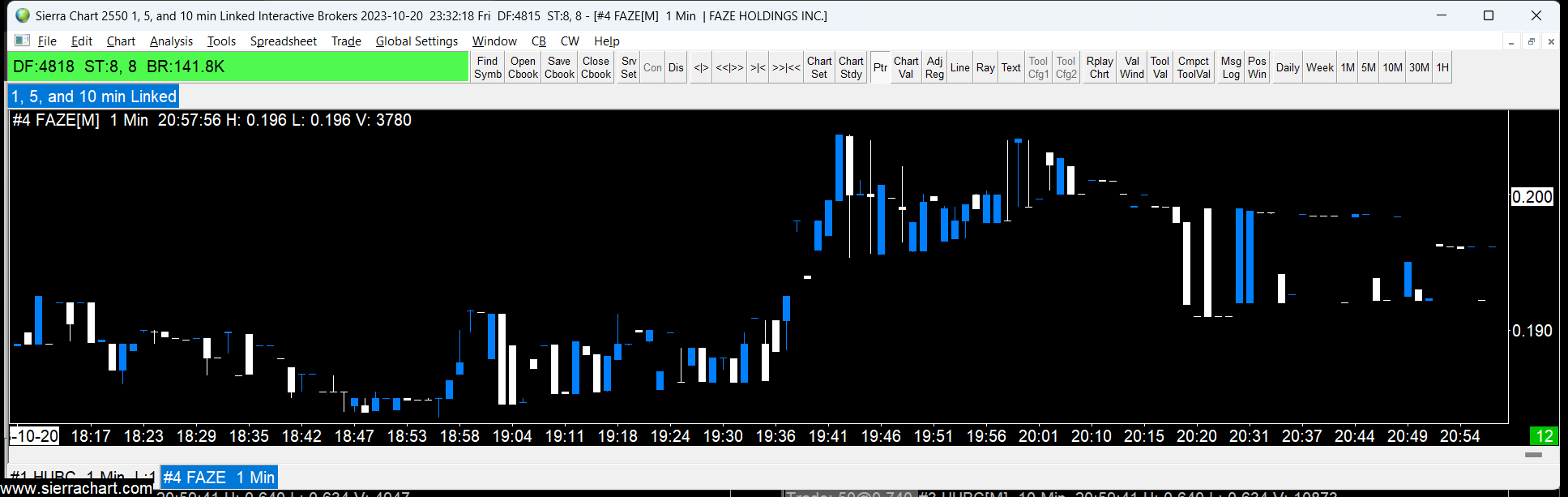Select the '#4 FAZE 1 Min' chart tab

[x=219, y=478]
